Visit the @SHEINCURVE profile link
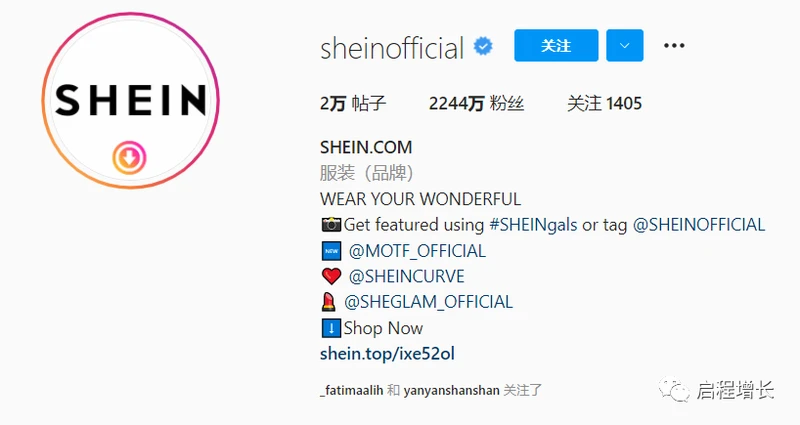800x425 pixels. pyautogui.click(x=407, y=277)
